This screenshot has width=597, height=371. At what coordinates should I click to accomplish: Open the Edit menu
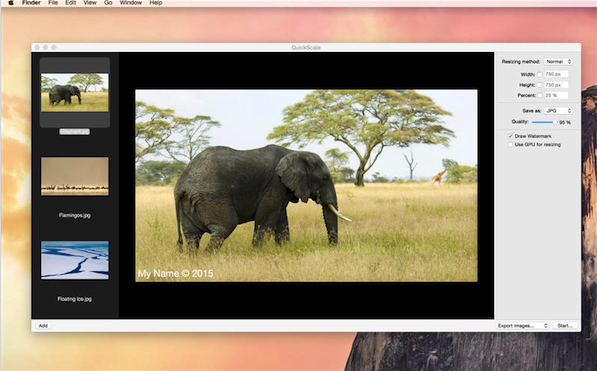click(71, 3)
